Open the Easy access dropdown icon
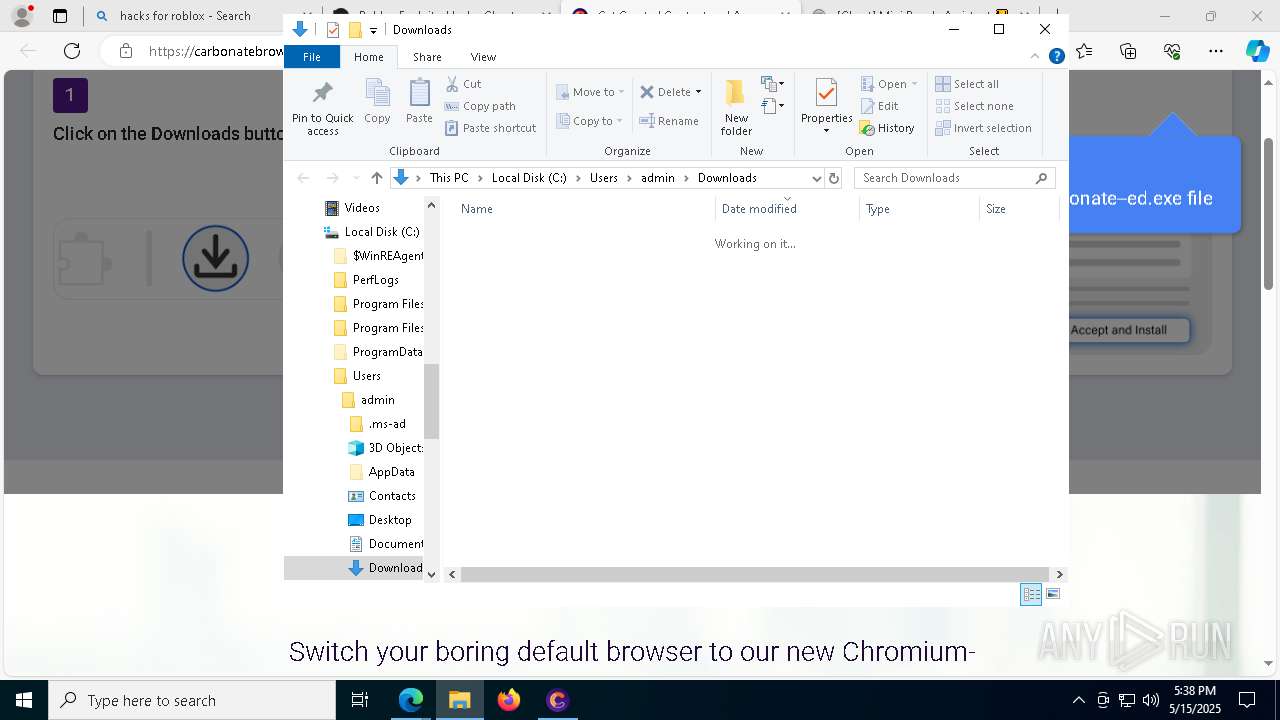1280x720 pixels. click(x=773, y=105)
